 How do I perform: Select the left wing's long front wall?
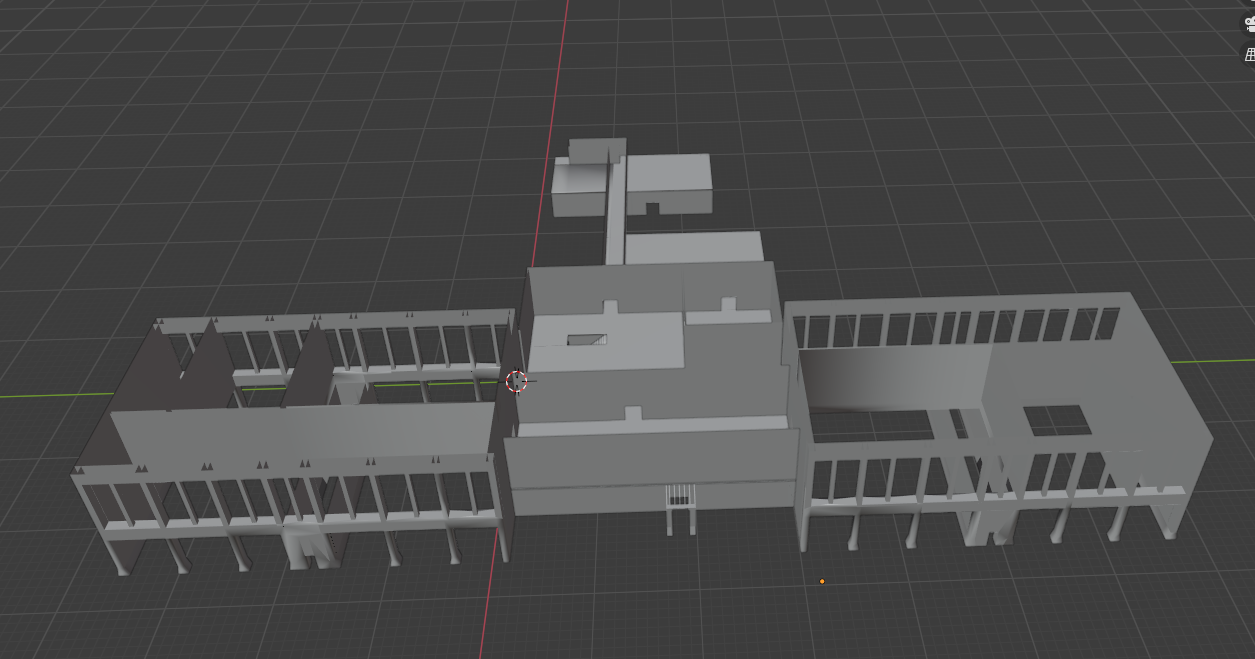point(300,434)
